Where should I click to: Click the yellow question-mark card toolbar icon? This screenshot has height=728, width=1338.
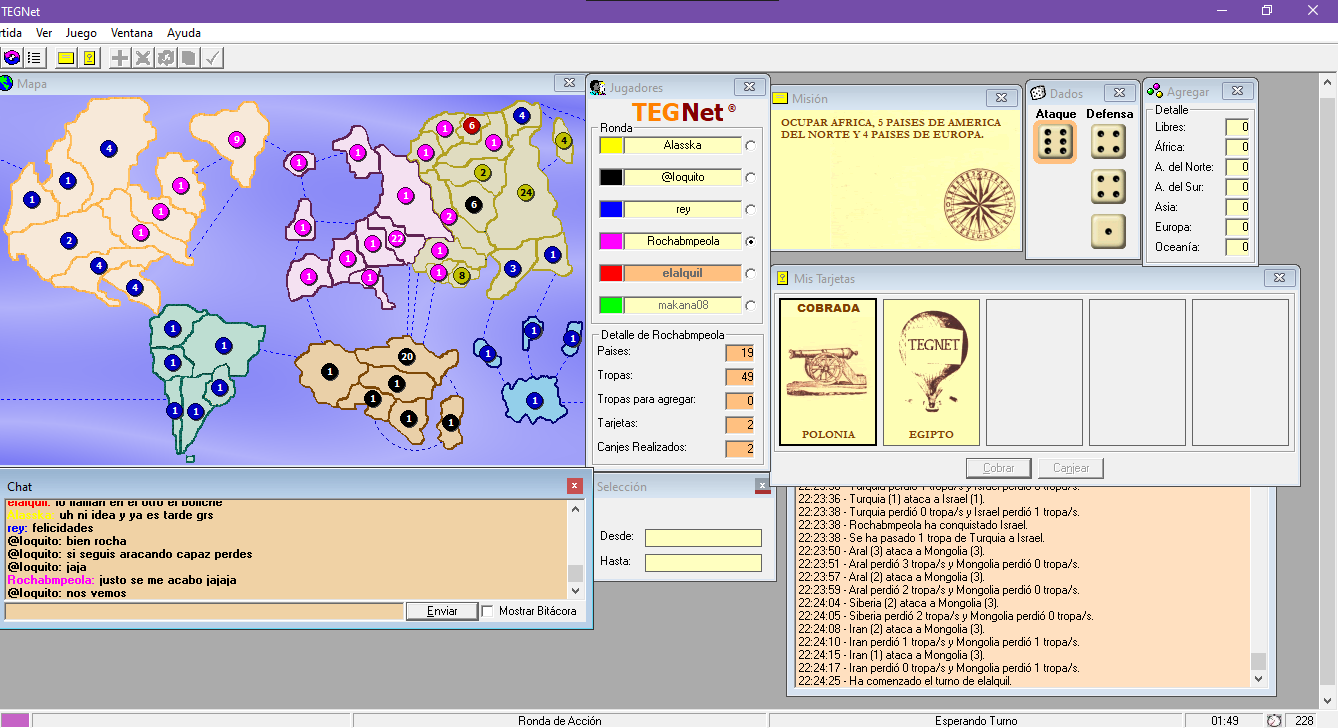click(89, 58)
